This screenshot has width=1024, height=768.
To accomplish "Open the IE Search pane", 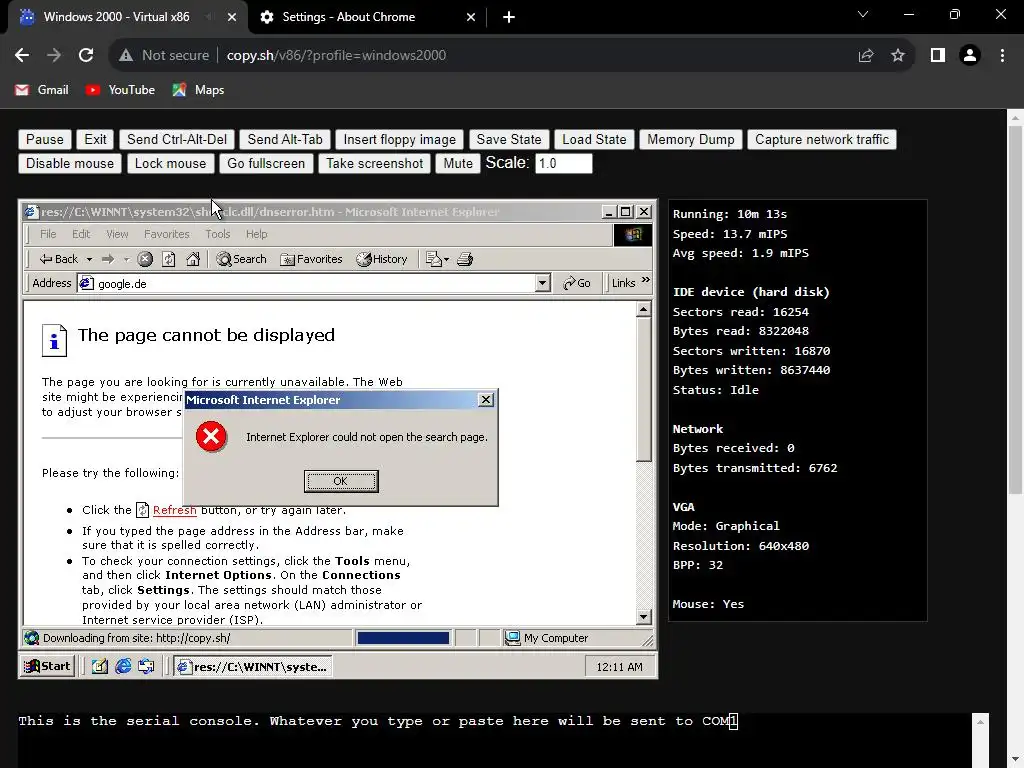I will pyautogui.click(x=242, y=259).
